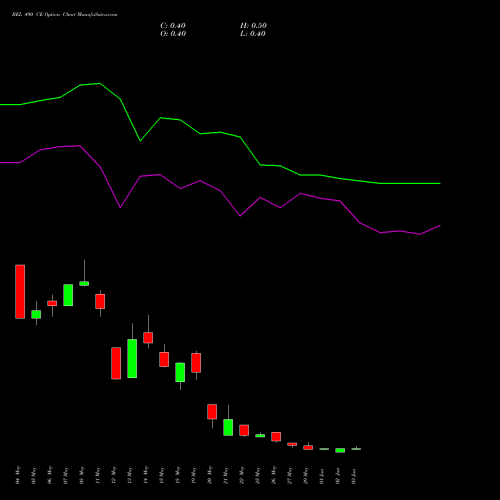Click the chart title text at top left
This screenshot has width=500, height=500.
(64, 15)
